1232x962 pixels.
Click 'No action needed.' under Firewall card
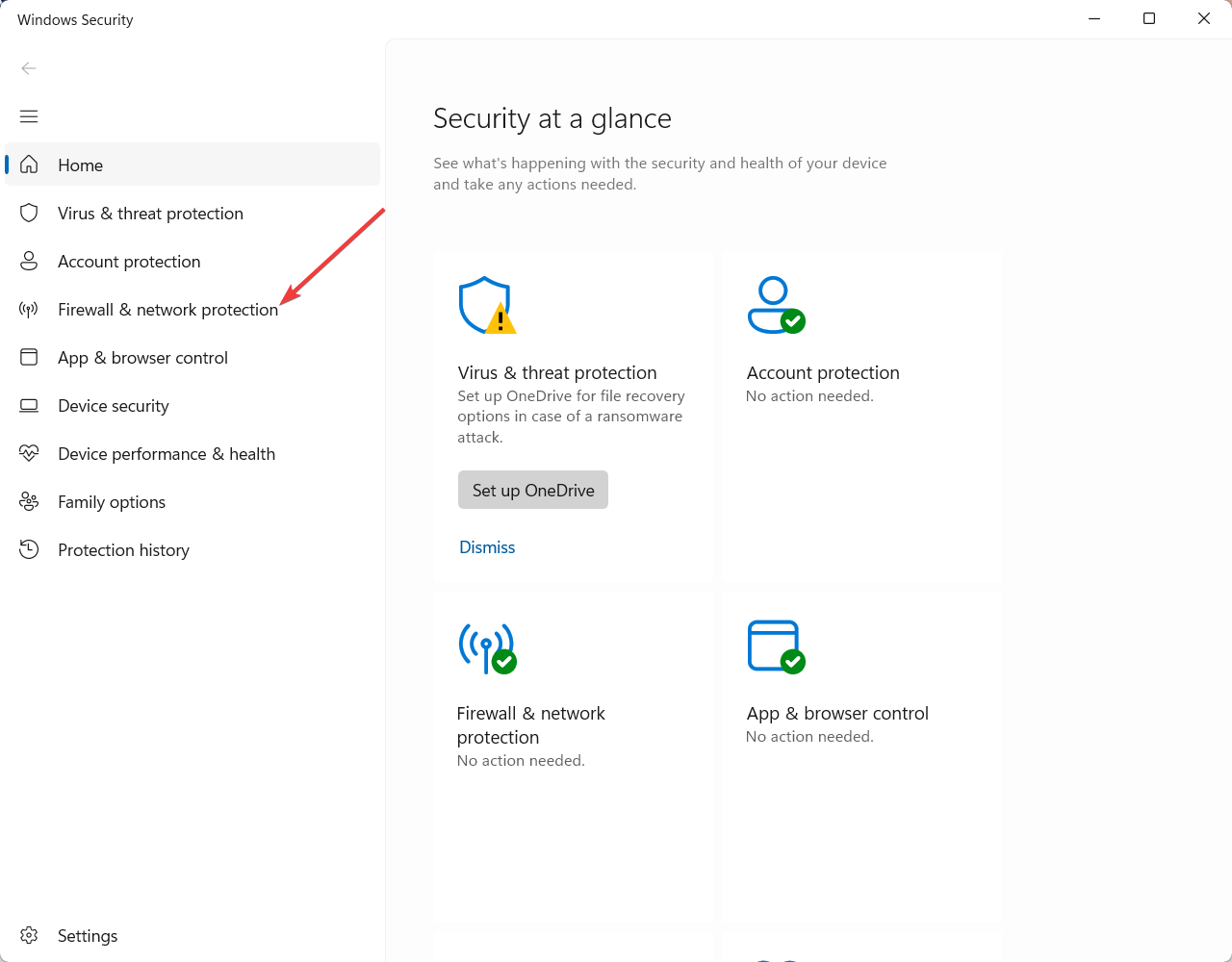click(x=521, y=760)
